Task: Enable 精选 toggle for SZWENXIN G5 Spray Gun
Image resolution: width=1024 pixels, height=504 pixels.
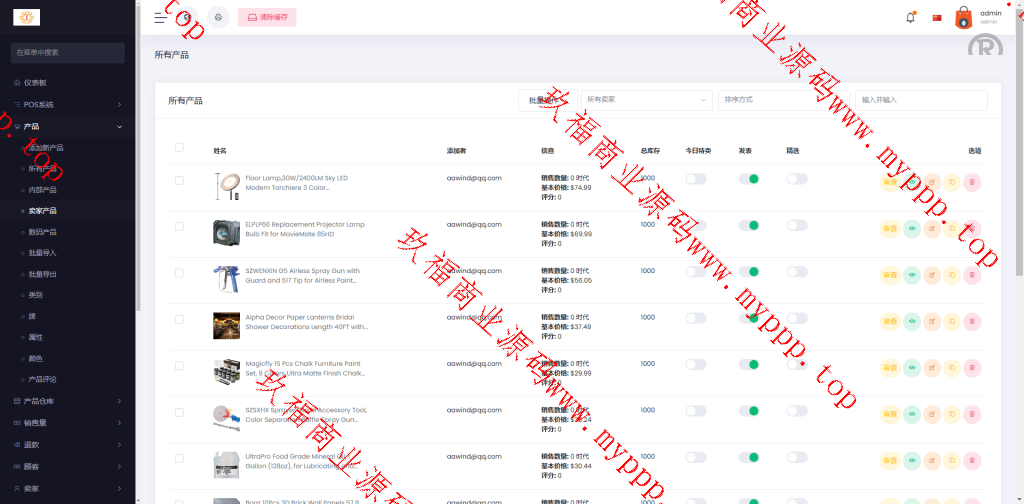Action: 796,272
